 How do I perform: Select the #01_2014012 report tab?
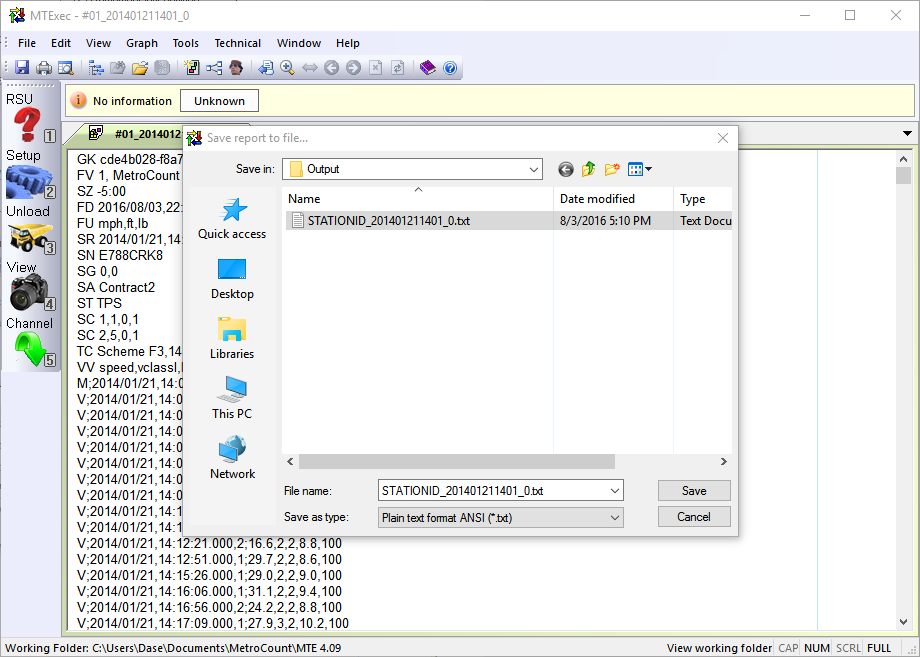coord(135,134)
